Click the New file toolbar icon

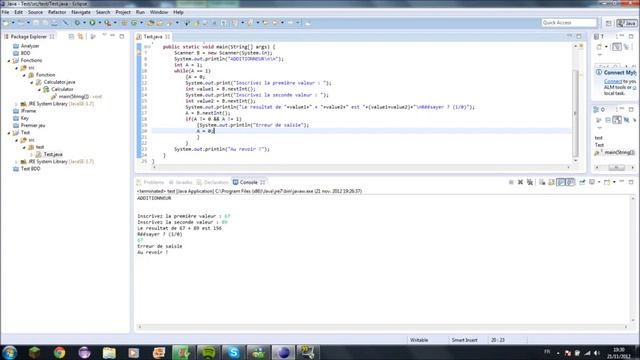6,23
